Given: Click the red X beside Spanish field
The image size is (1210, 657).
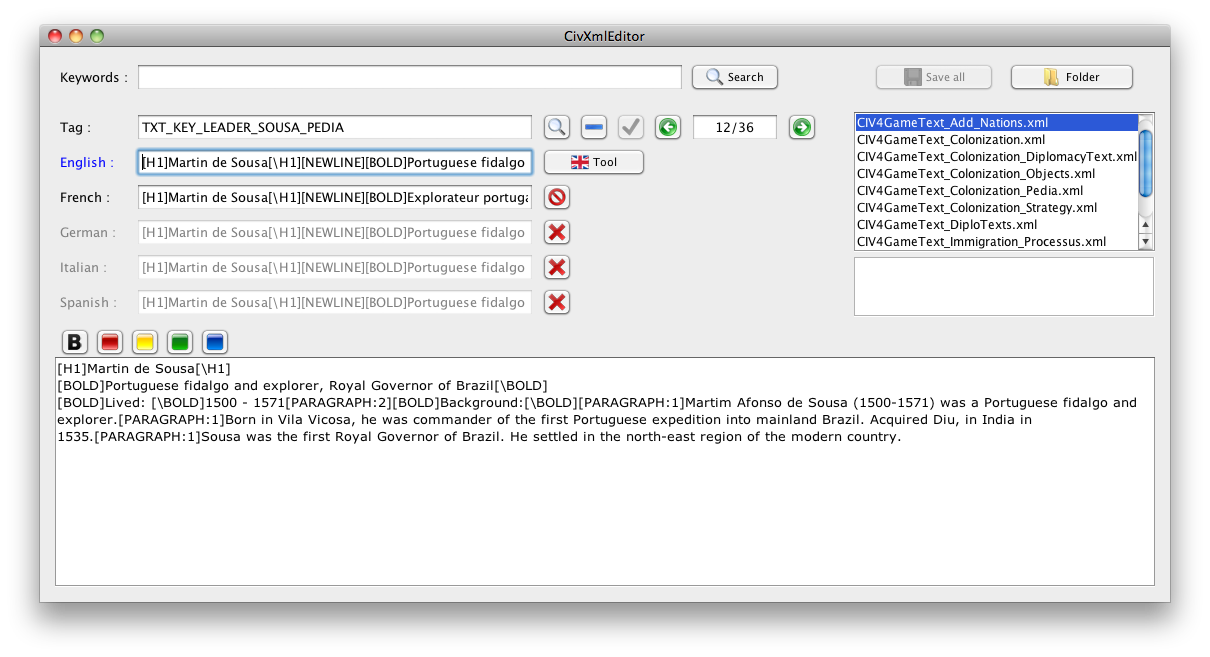Looking at the screenshot, I should pos(557,302).
